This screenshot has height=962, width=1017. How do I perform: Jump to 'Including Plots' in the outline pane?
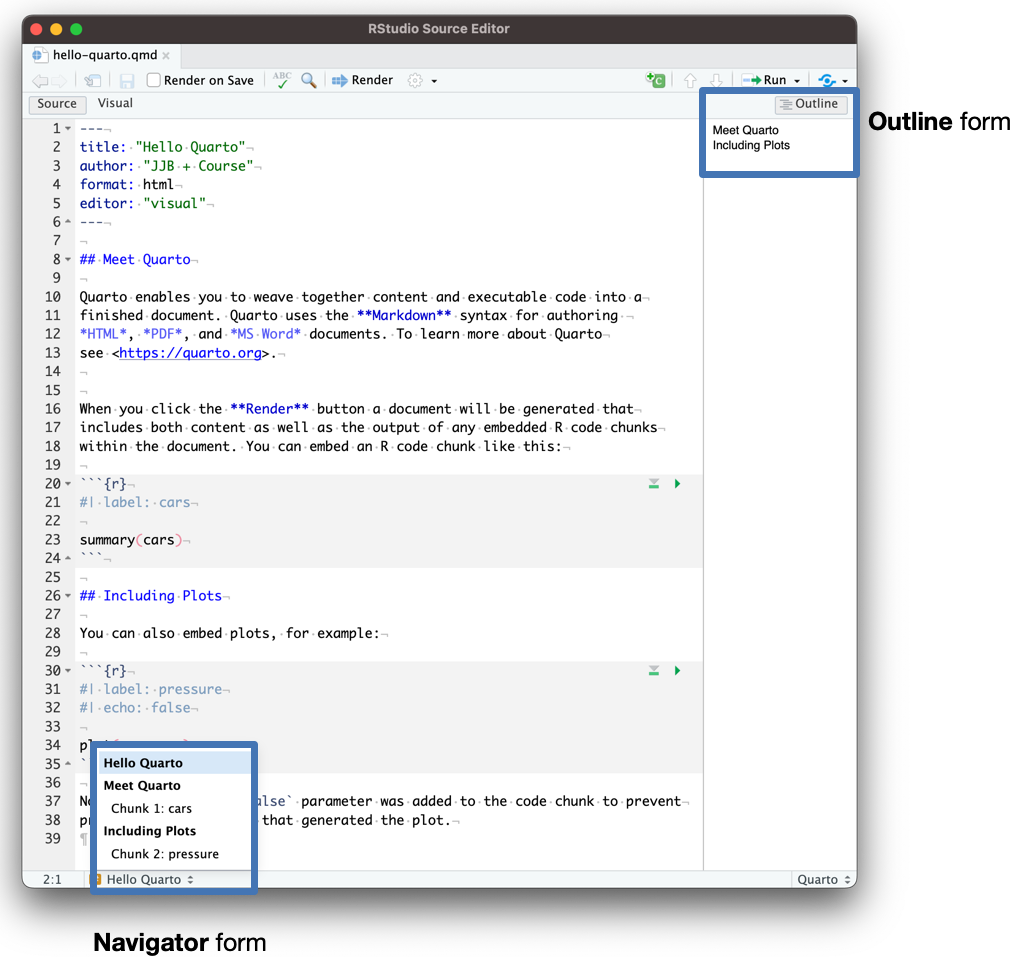pyautogui.click(x=751, y=145)
